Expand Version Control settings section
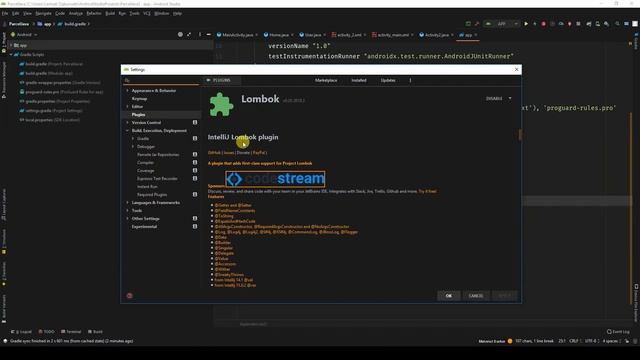Screen dimensions: 640x360 [127, 122]
